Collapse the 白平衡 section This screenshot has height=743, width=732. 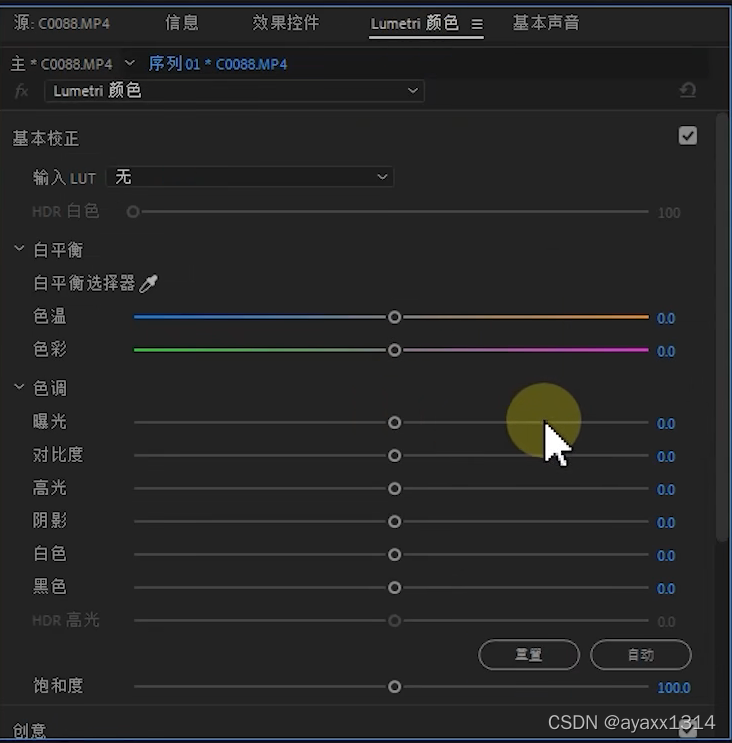19,249
